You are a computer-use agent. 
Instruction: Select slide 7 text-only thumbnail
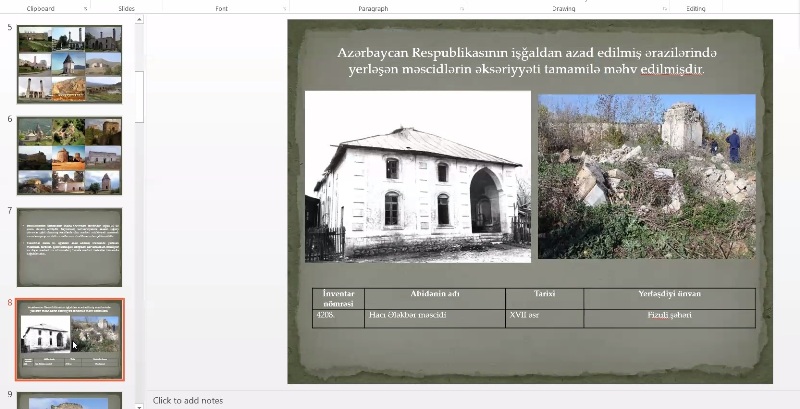point(69,247)
